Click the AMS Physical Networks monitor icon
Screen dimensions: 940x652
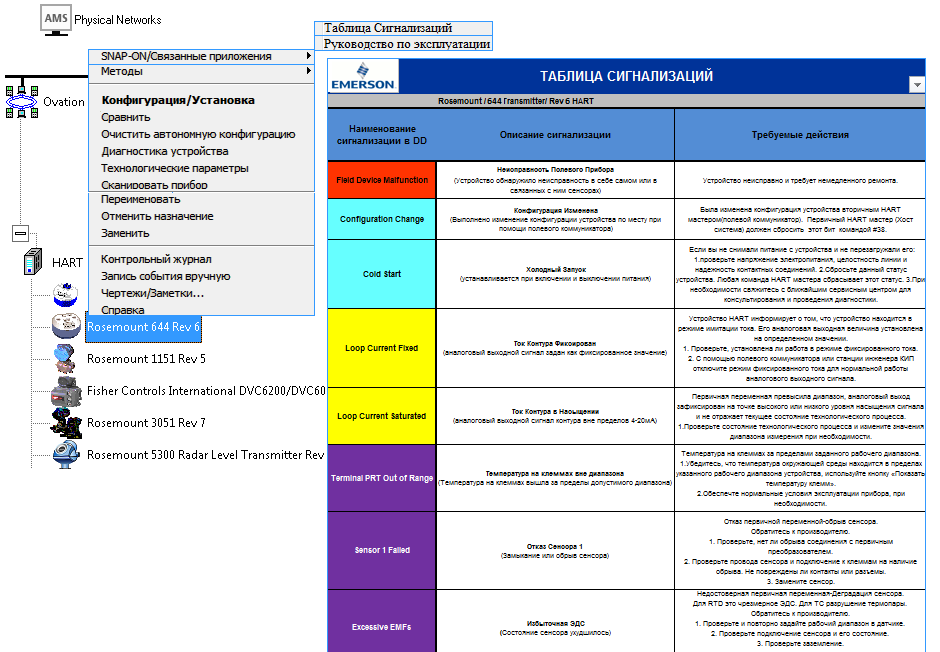(x=56, y=20)
